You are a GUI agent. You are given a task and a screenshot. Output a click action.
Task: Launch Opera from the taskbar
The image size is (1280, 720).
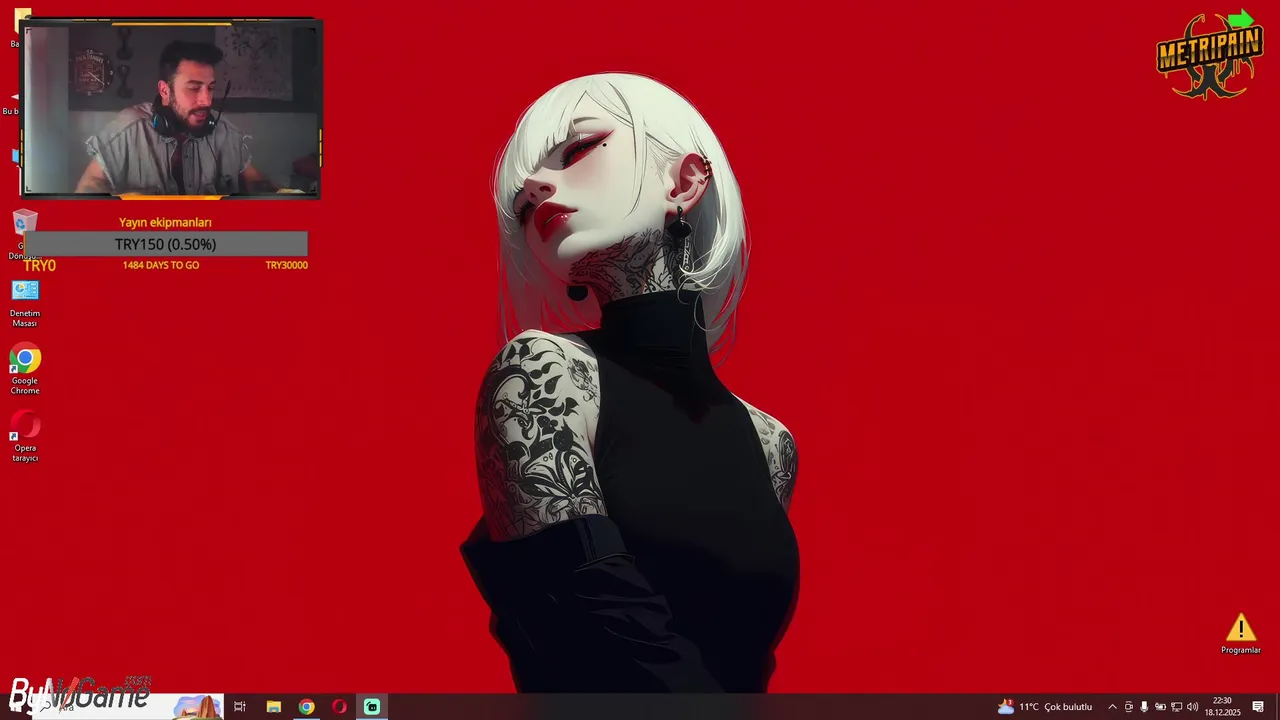[339, 707]
